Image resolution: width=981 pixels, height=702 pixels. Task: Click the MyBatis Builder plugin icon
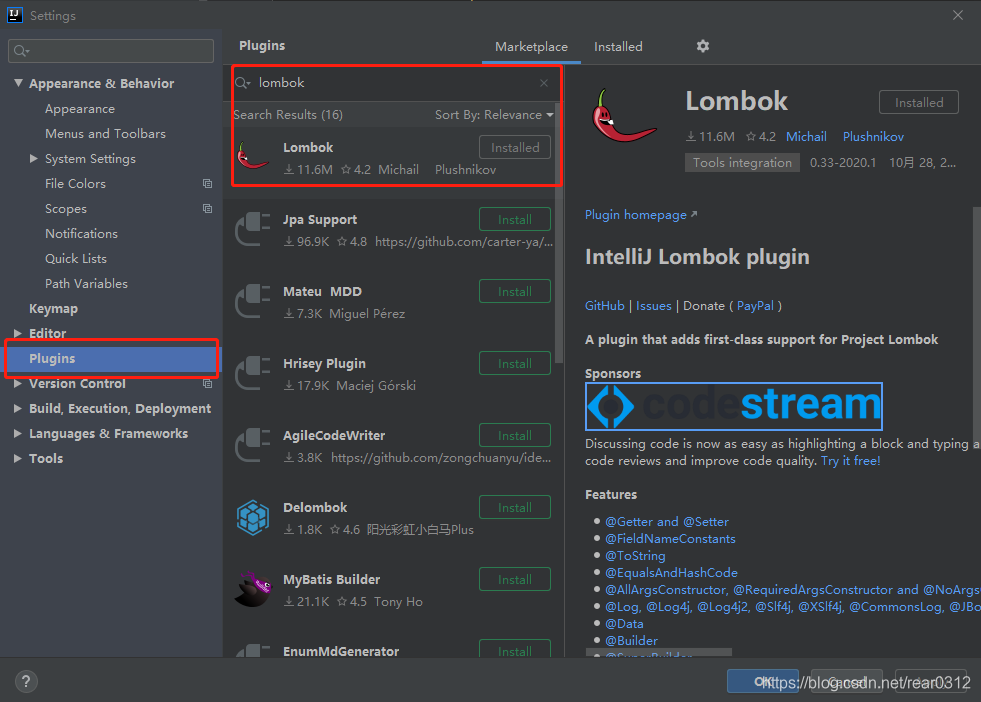point(253,589)
